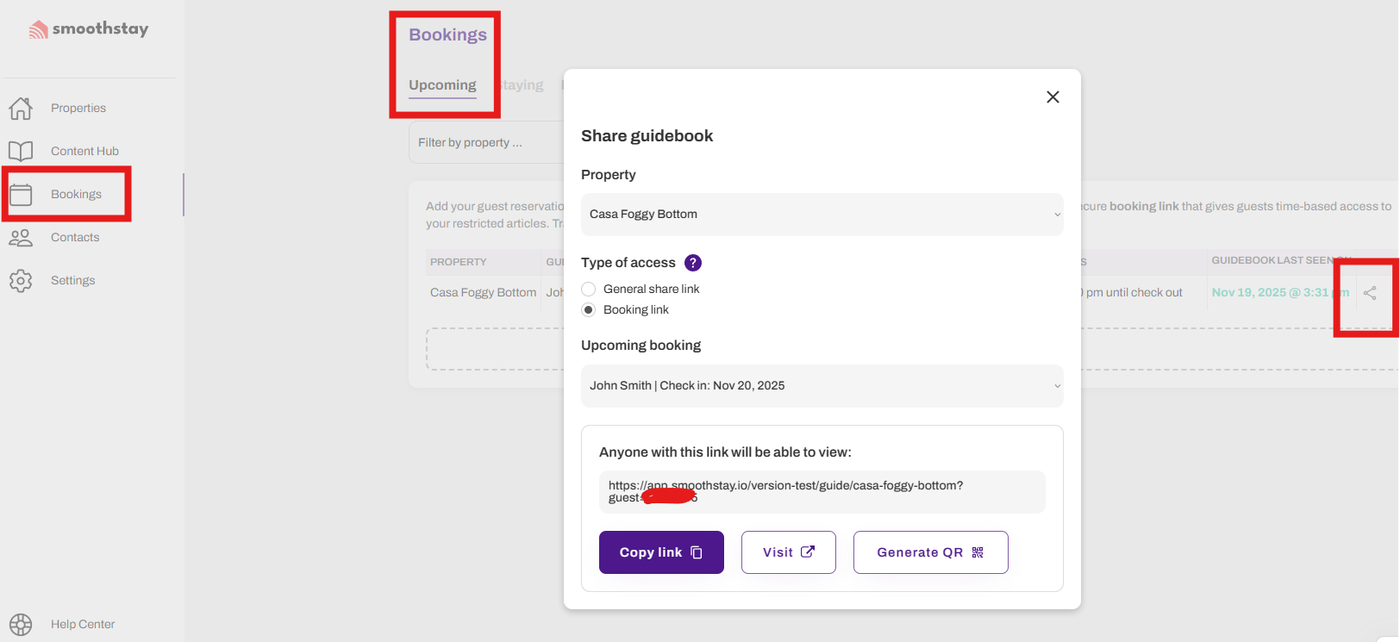Select the Booking link radio option
The width and height of the screenshot is (1400, 642).
[589, 310]
